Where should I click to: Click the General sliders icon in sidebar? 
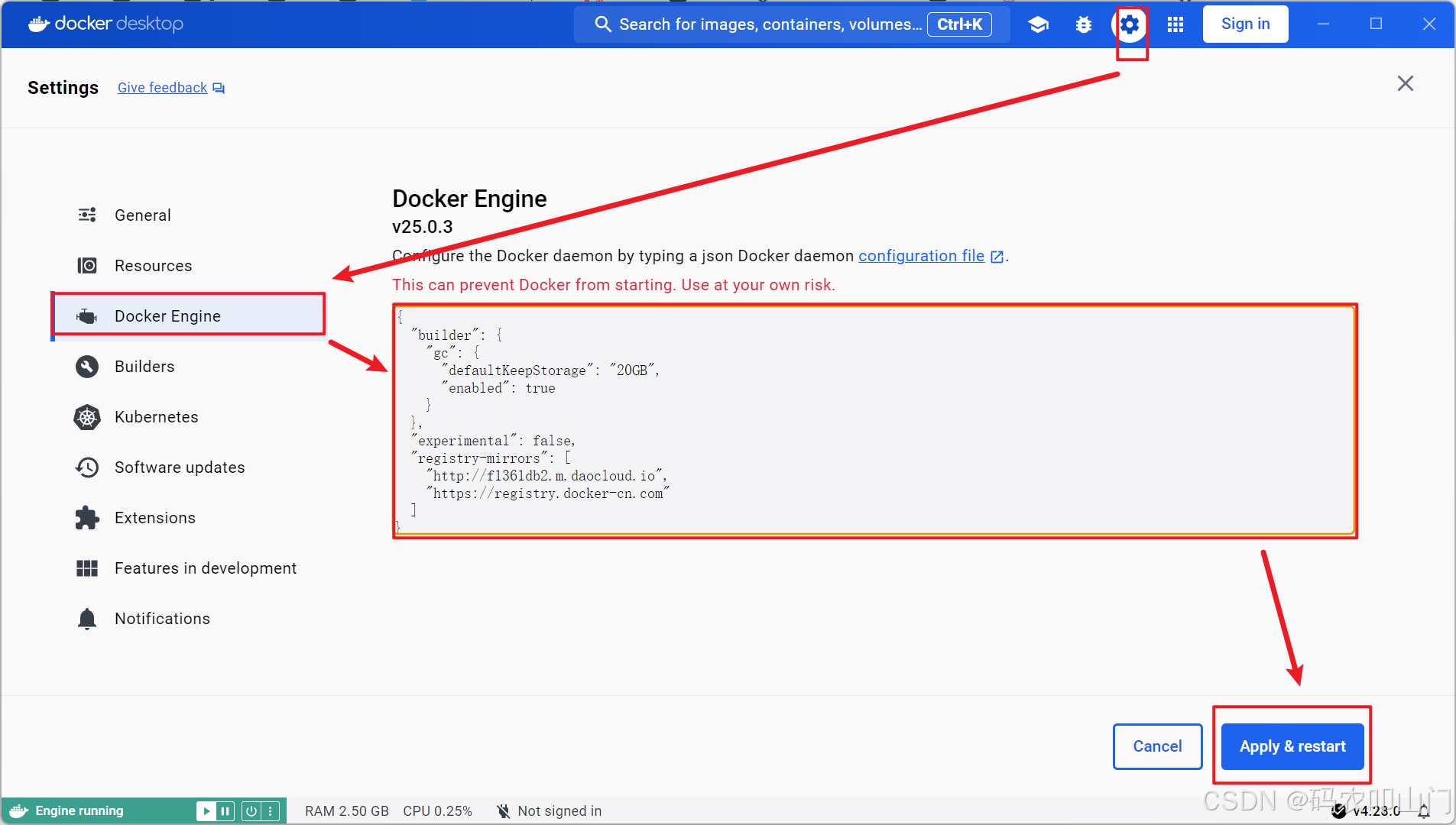[x=87, y=215]
